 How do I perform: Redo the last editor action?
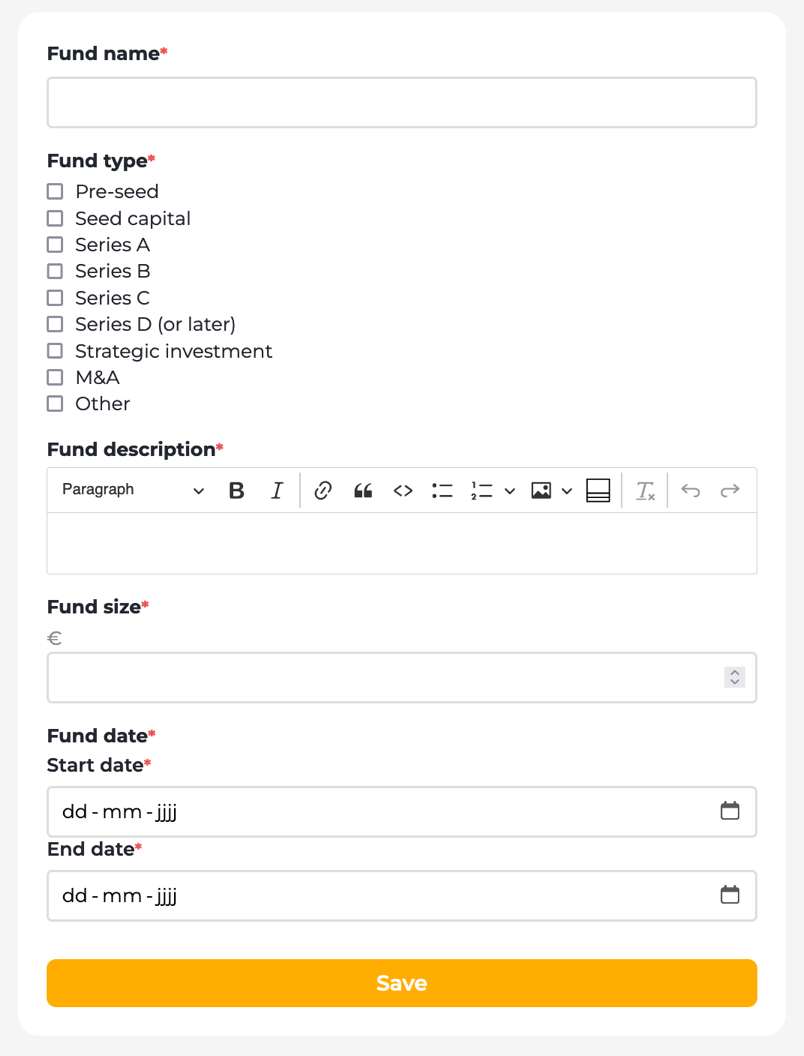pos(729,490)
